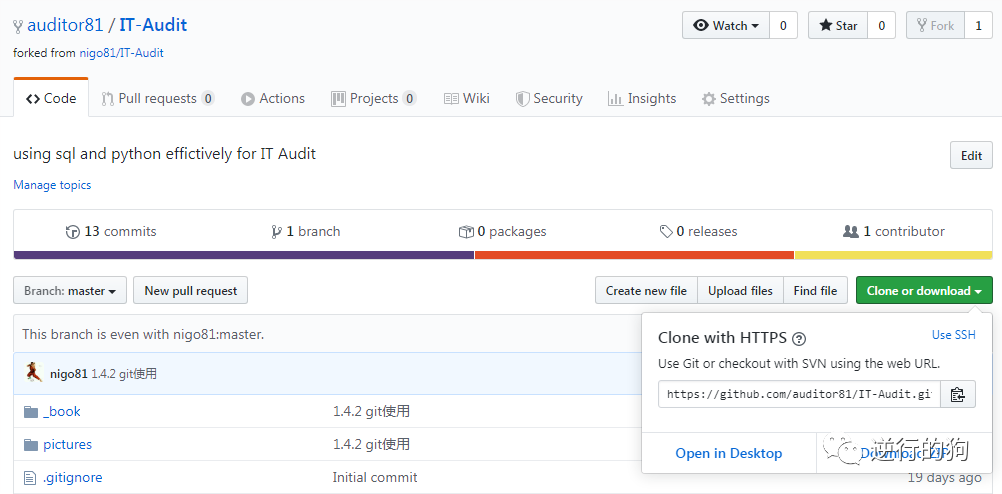Open the Settings tab
Screen dimensions: 1002x494
[x=735, y=98]
